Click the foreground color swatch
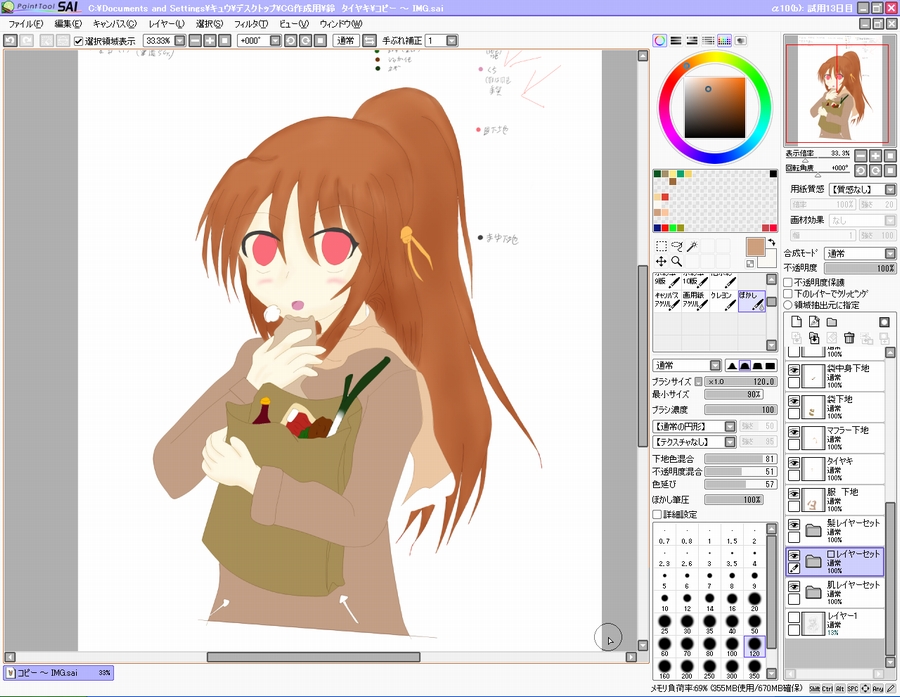 [754, 247]
